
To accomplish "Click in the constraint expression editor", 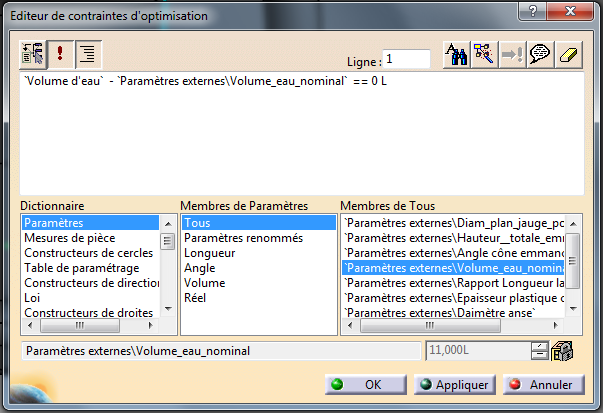I will tap(302, 133).
